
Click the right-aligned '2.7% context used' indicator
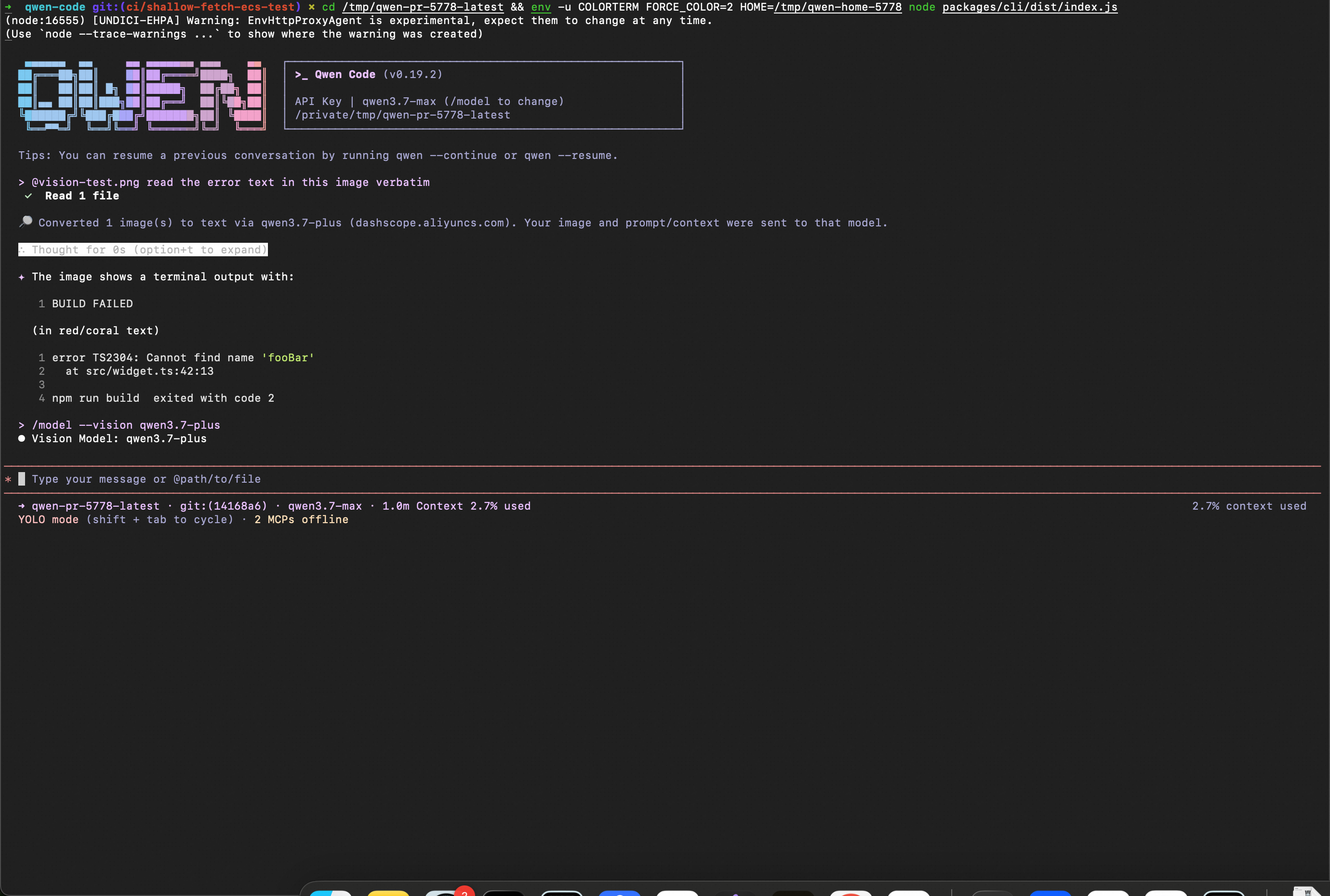pyautogui.click(x=1250, y=506)
